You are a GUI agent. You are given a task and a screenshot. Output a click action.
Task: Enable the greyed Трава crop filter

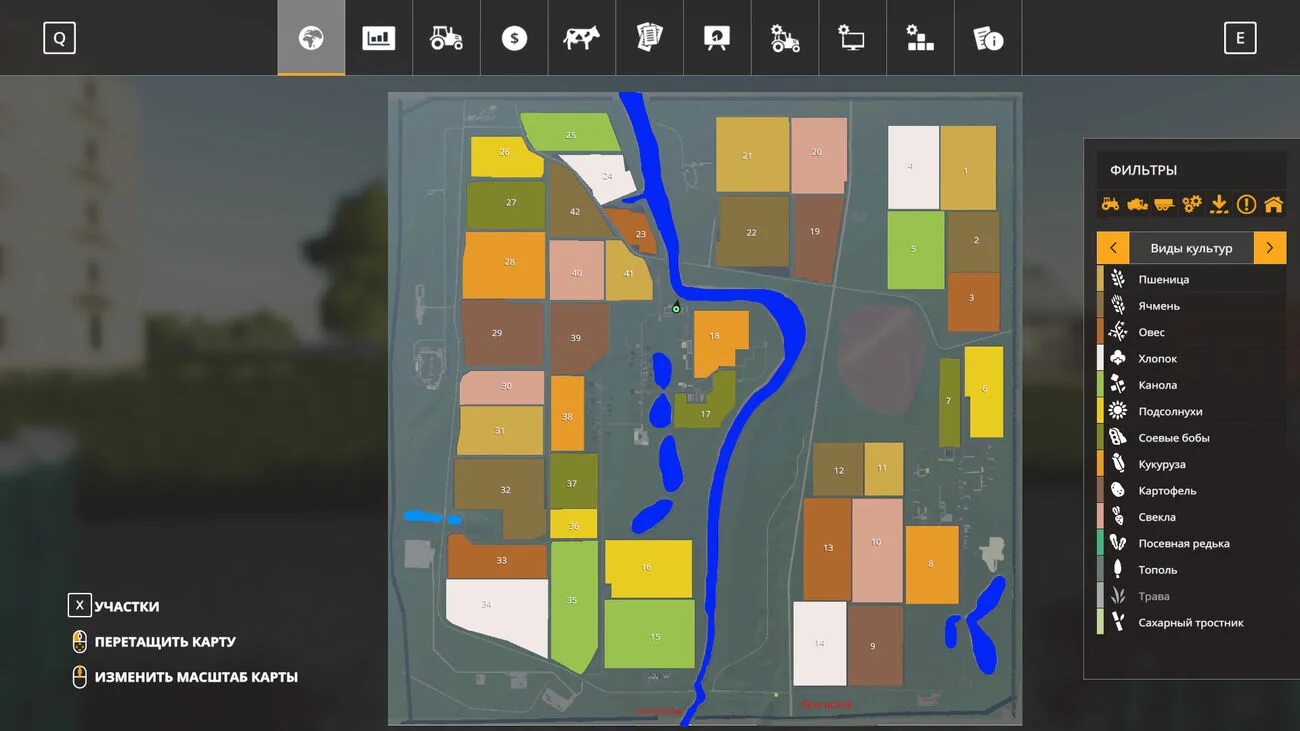click(x=1191, y=596)
